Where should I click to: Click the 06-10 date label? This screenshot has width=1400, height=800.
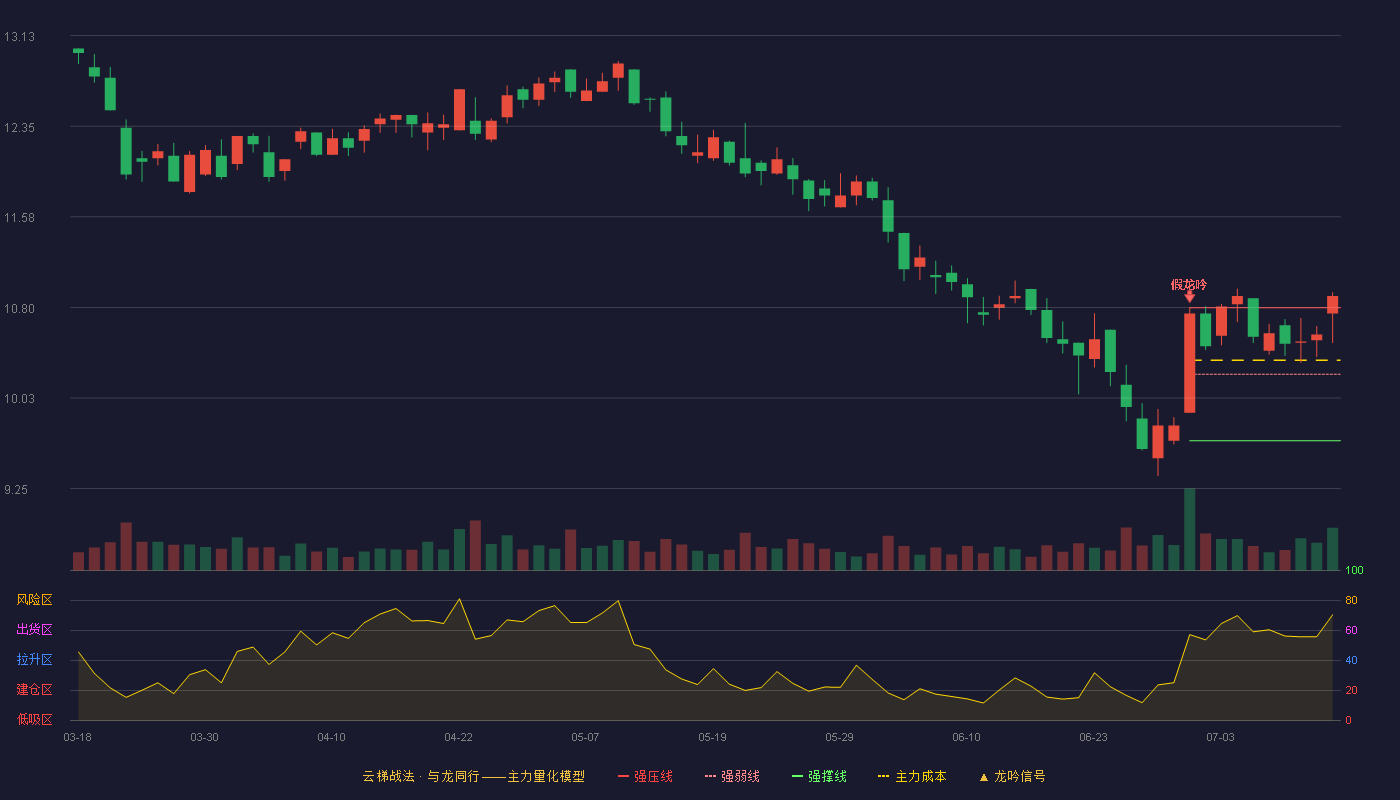(966, 737)
